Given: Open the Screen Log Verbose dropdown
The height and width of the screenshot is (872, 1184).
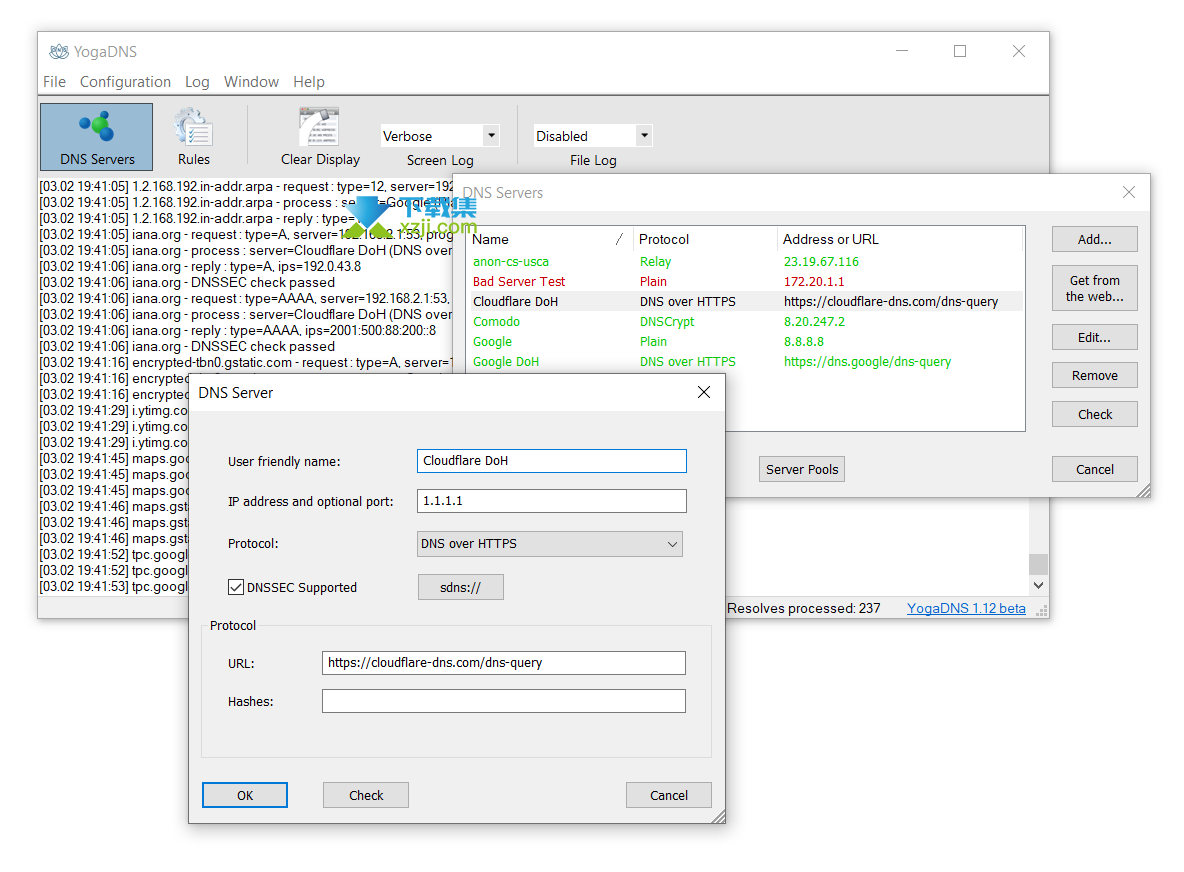Looking at the screenshot, I should (491, 136).
